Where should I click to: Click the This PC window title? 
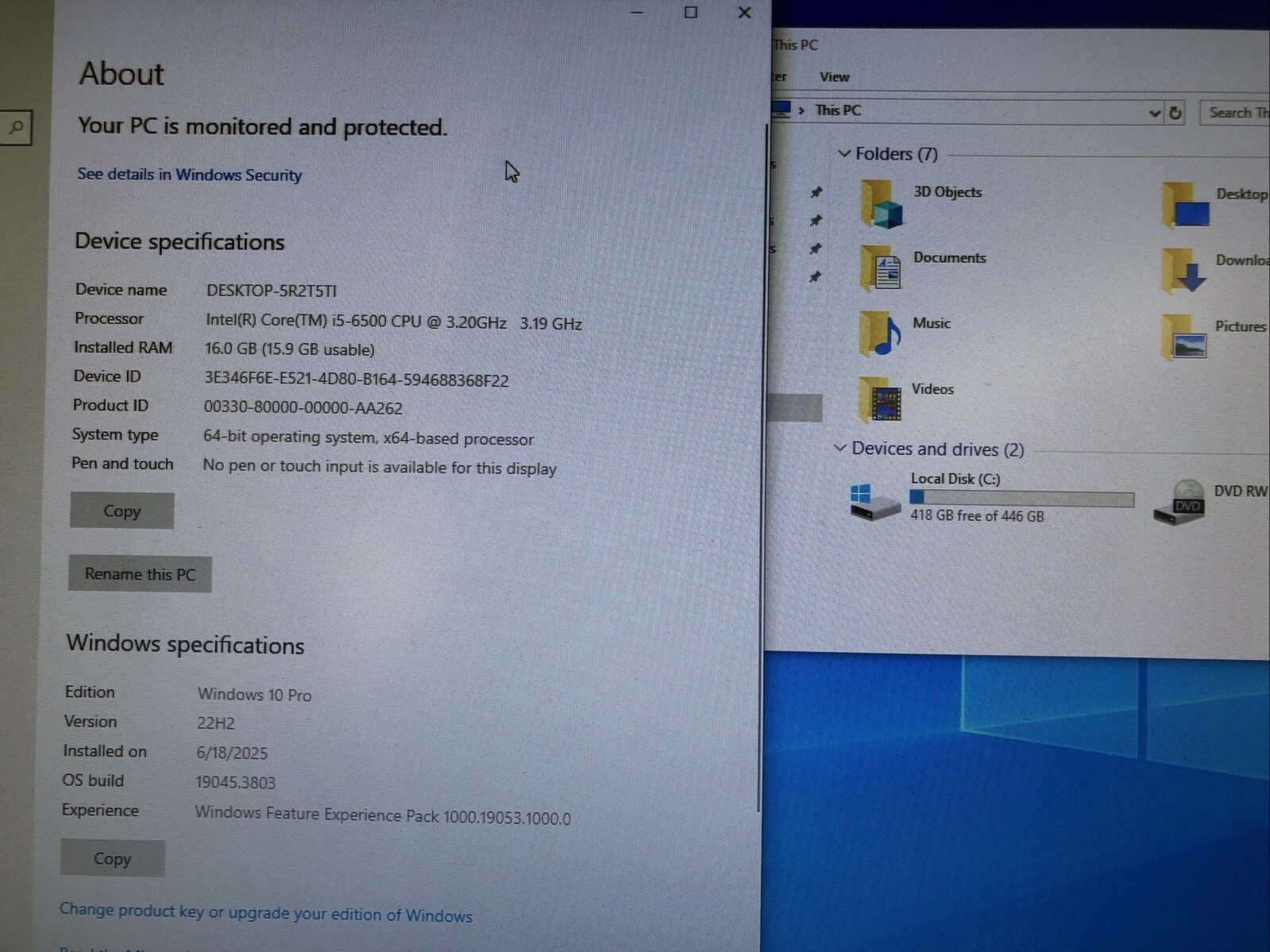(x=795, y=45)
